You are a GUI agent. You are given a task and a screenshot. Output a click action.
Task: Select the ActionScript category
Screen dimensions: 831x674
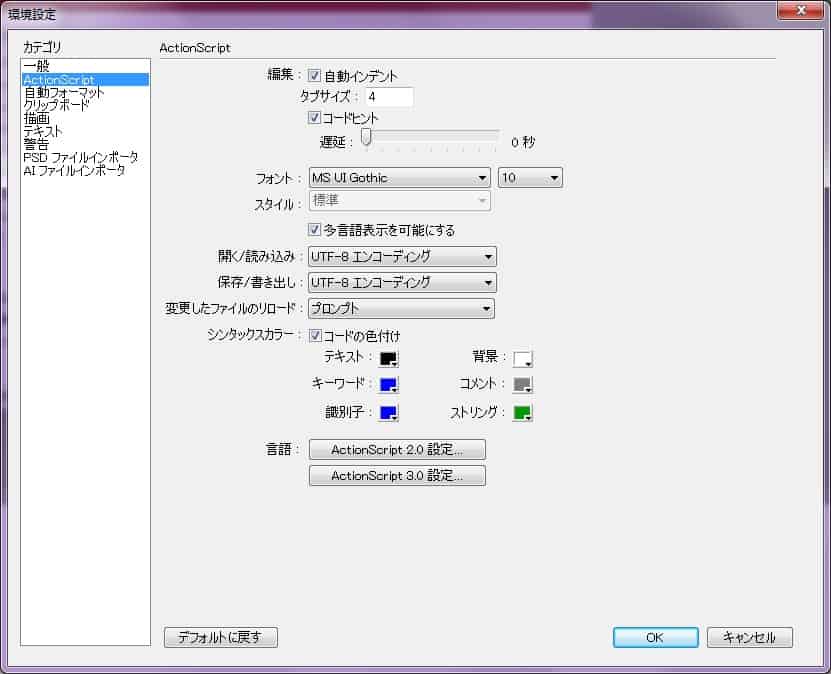pyautogui.click(x=85, y=79)
